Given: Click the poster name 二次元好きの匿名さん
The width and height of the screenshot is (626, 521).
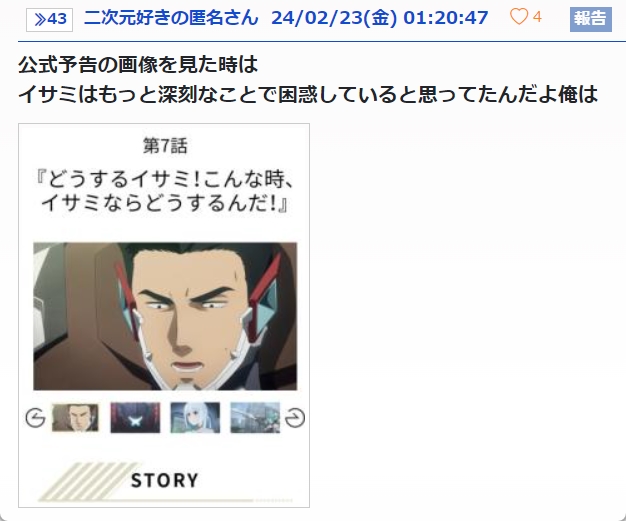Looking at the screenshot, I should (x=171, y=18).
